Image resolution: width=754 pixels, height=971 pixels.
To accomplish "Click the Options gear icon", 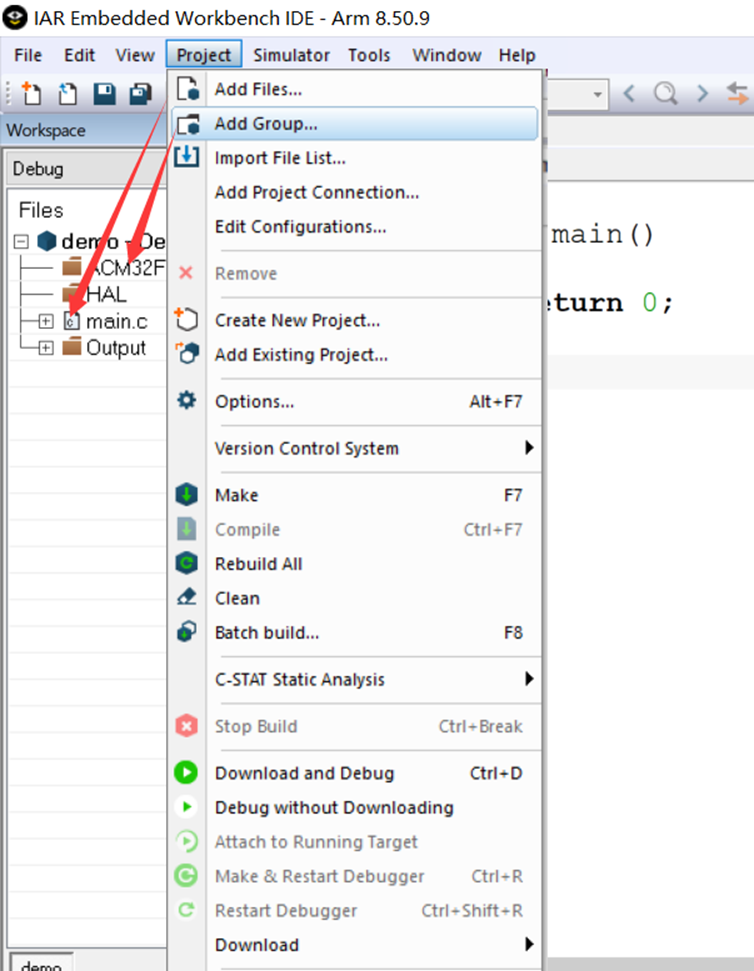I will [187, 401].
